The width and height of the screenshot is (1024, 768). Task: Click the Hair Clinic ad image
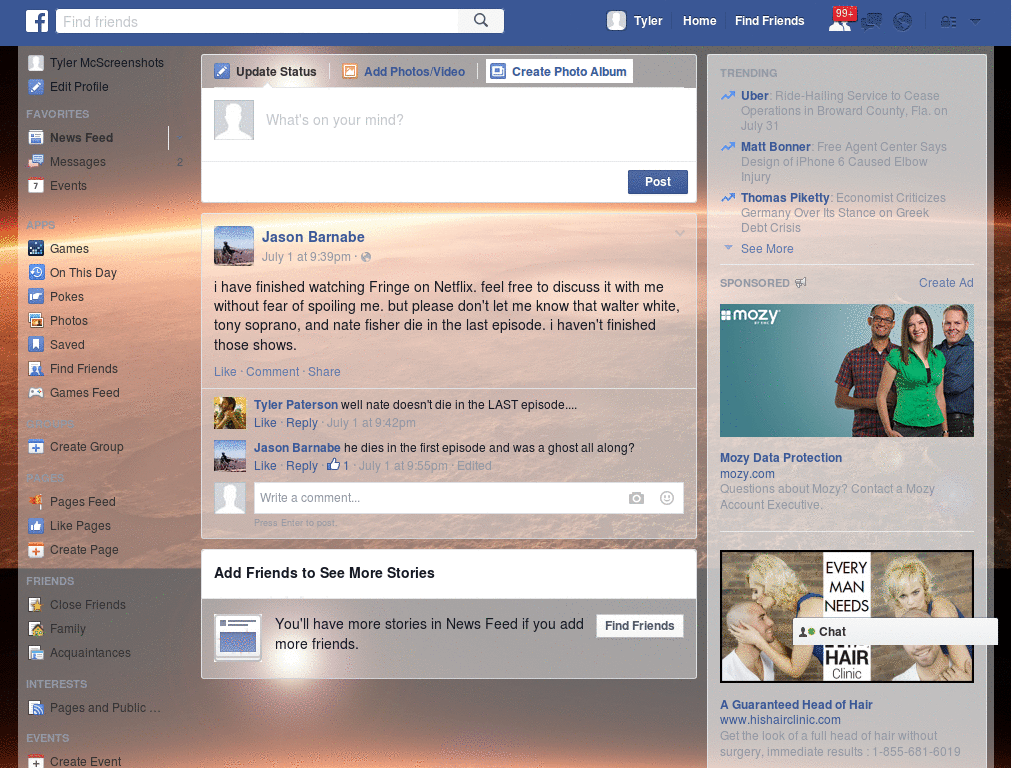846,616
